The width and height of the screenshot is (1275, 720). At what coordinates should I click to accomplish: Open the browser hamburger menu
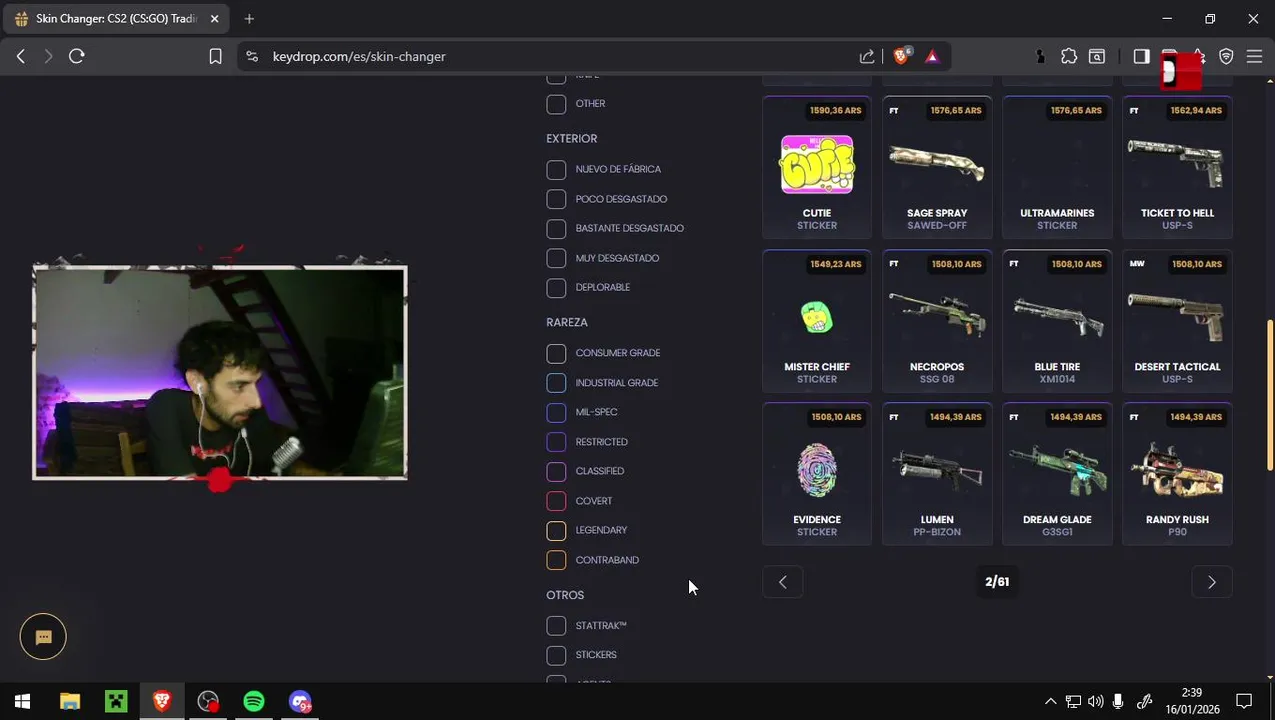coord(1254,57)
